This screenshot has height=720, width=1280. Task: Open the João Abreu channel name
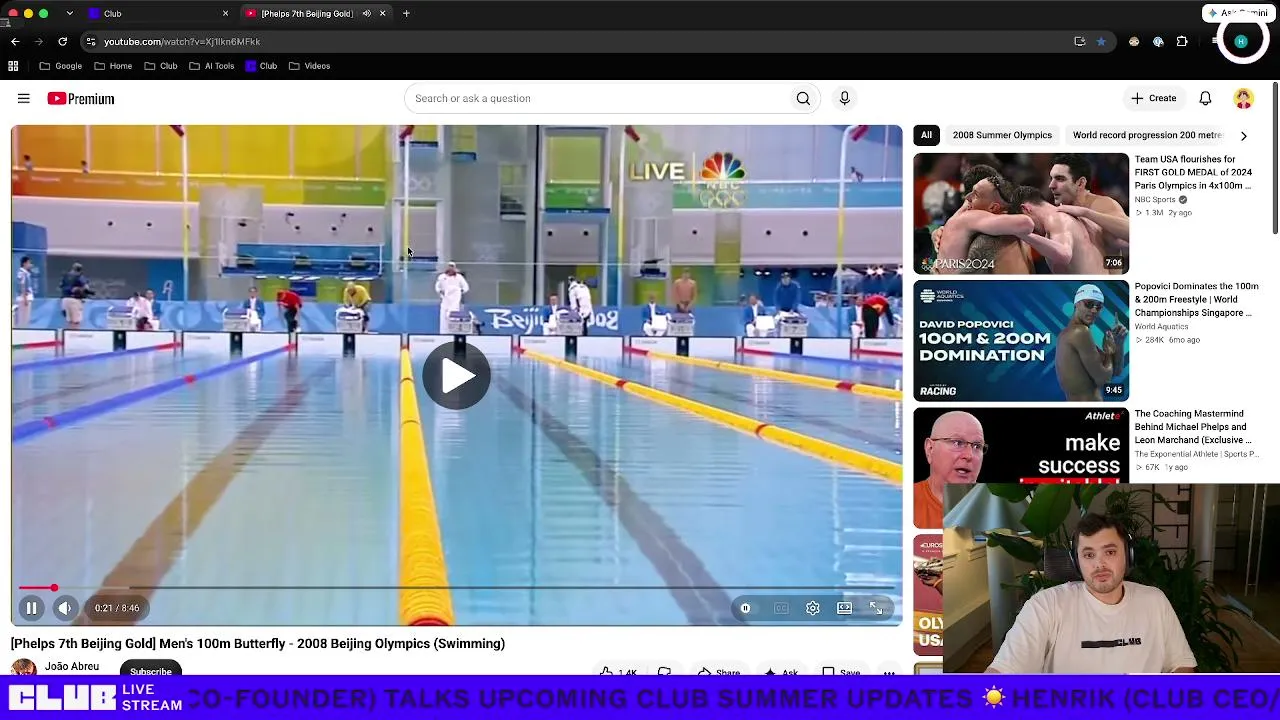pos(72,666)
